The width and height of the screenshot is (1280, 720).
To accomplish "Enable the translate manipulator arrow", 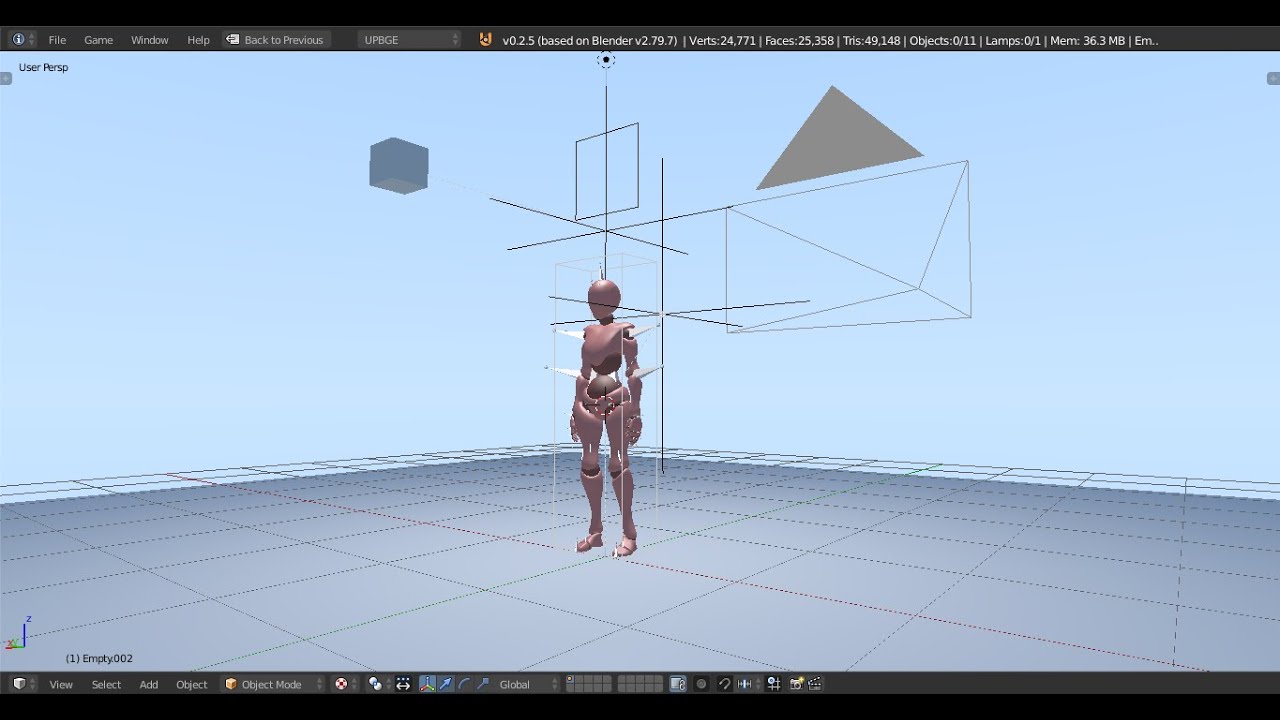I will coord(446,684).
